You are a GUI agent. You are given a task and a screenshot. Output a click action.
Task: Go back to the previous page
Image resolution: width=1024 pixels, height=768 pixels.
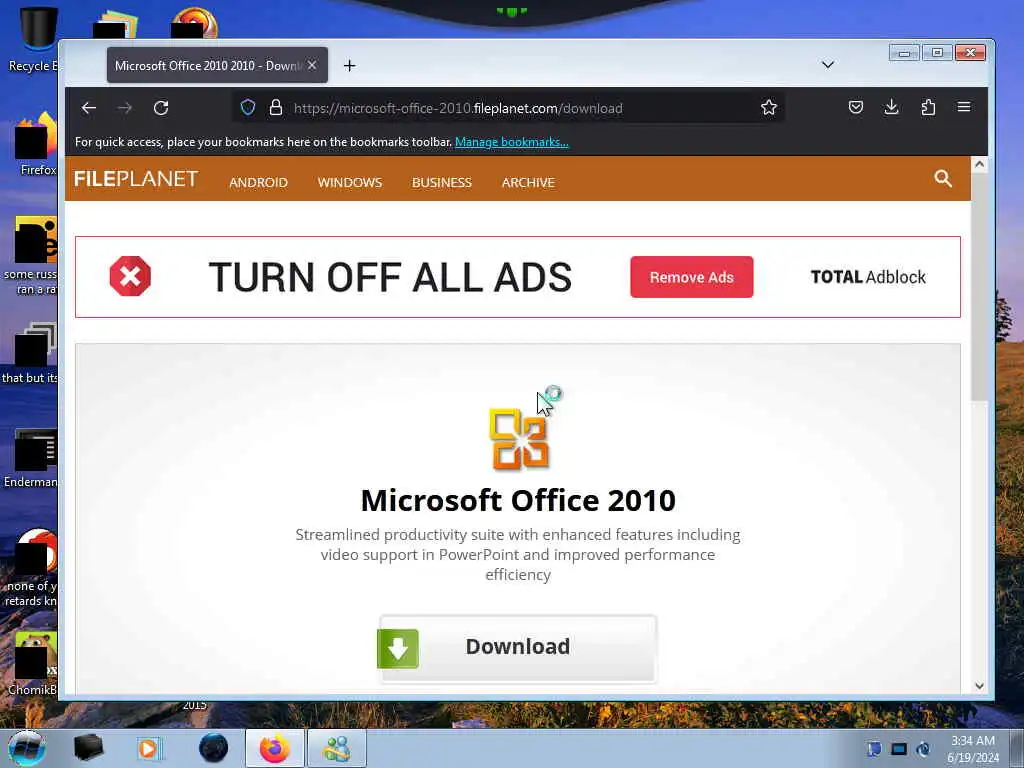[x=89, y=108]
